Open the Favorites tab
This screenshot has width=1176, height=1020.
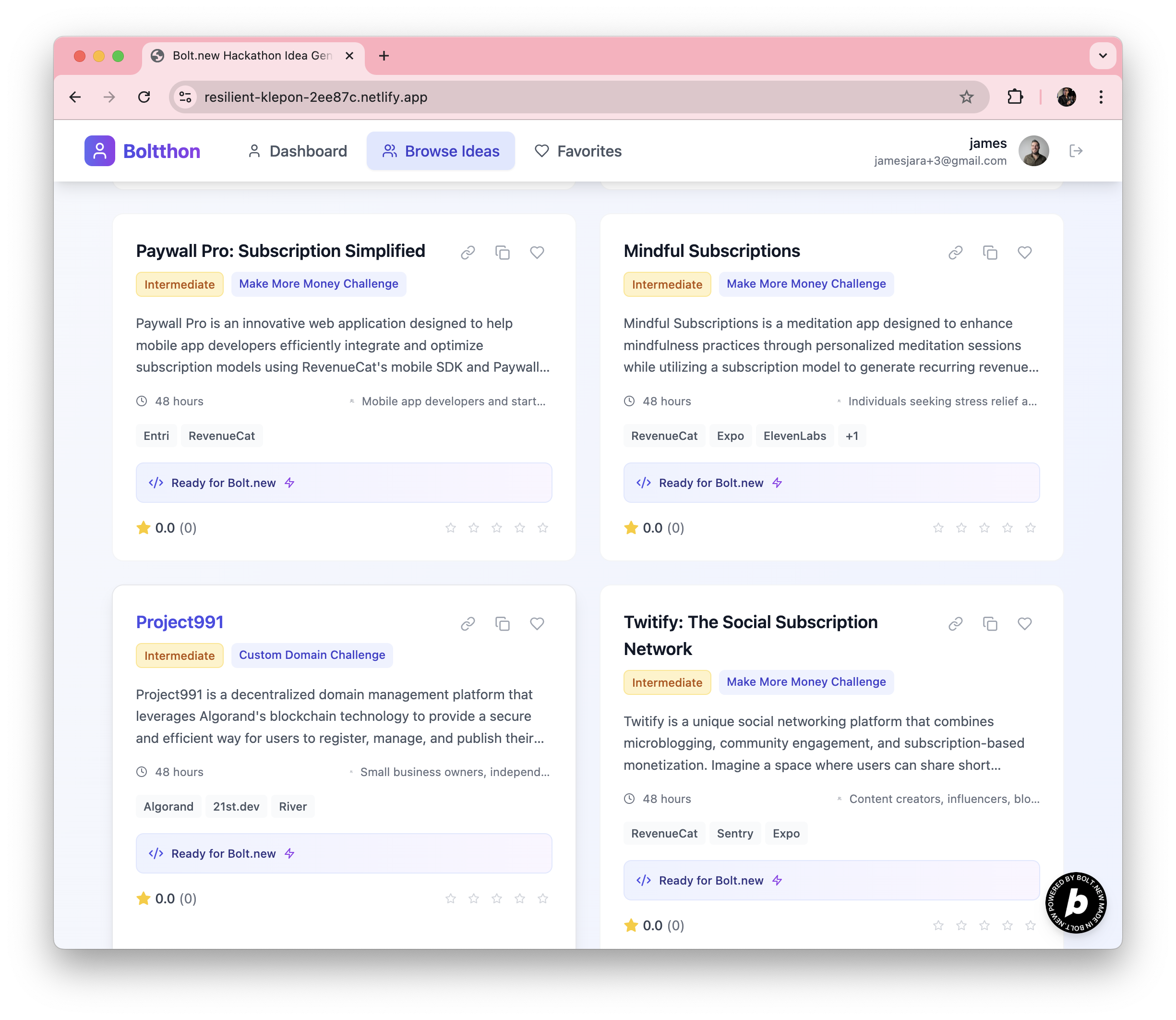pos(577,151)
